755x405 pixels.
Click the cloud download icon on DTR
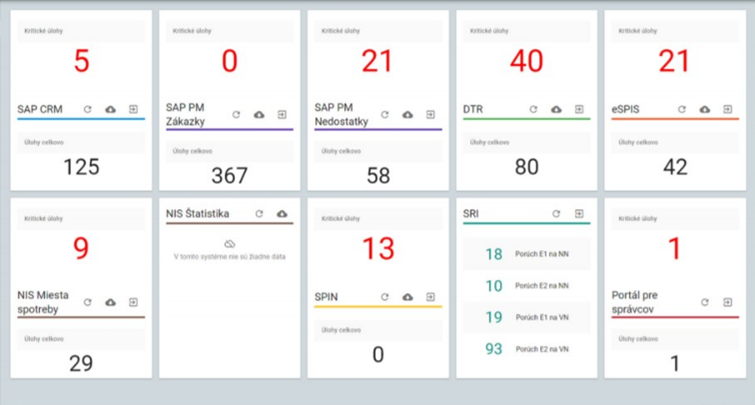(556, 109)
